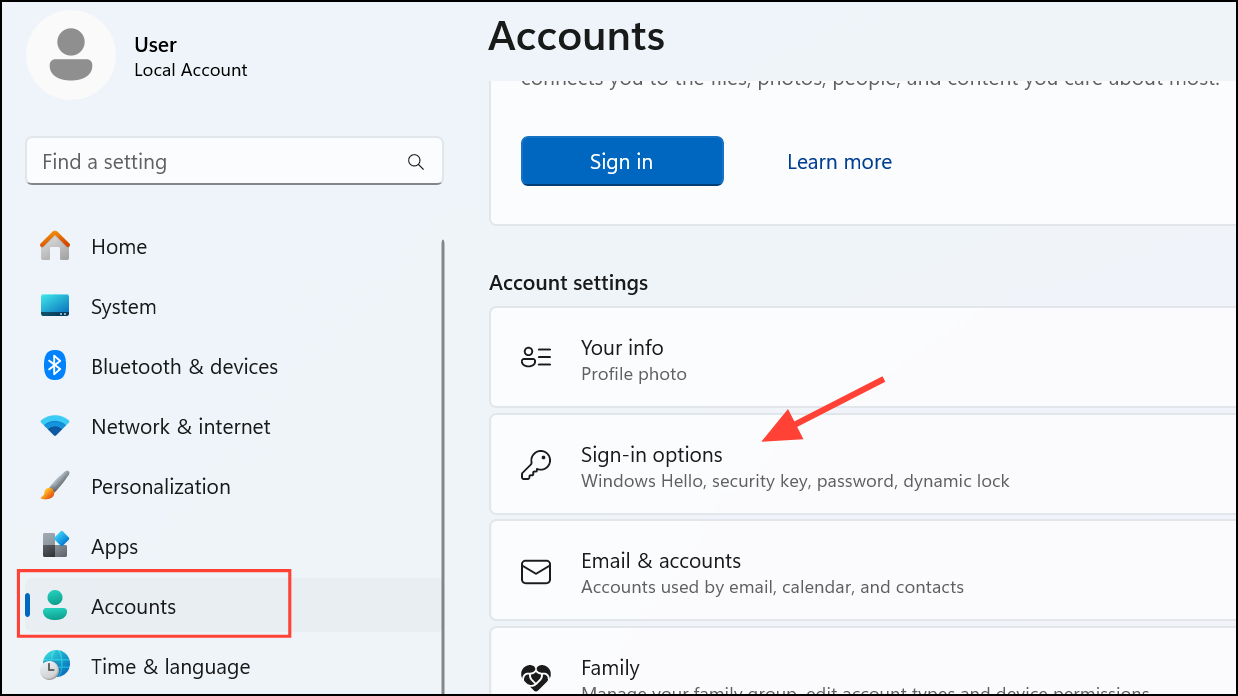Screen dimensions: 1238x696
Task: Switch to the Home section
Action: (x=119, y=246)
